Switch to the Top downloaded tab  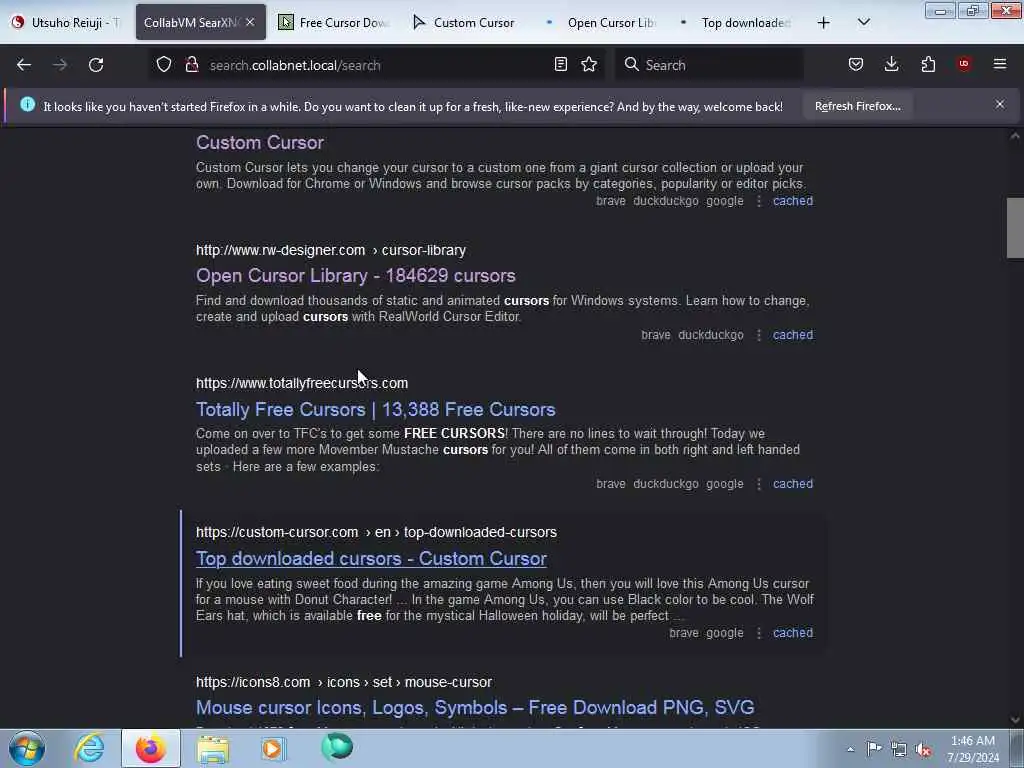click(735, 22)
